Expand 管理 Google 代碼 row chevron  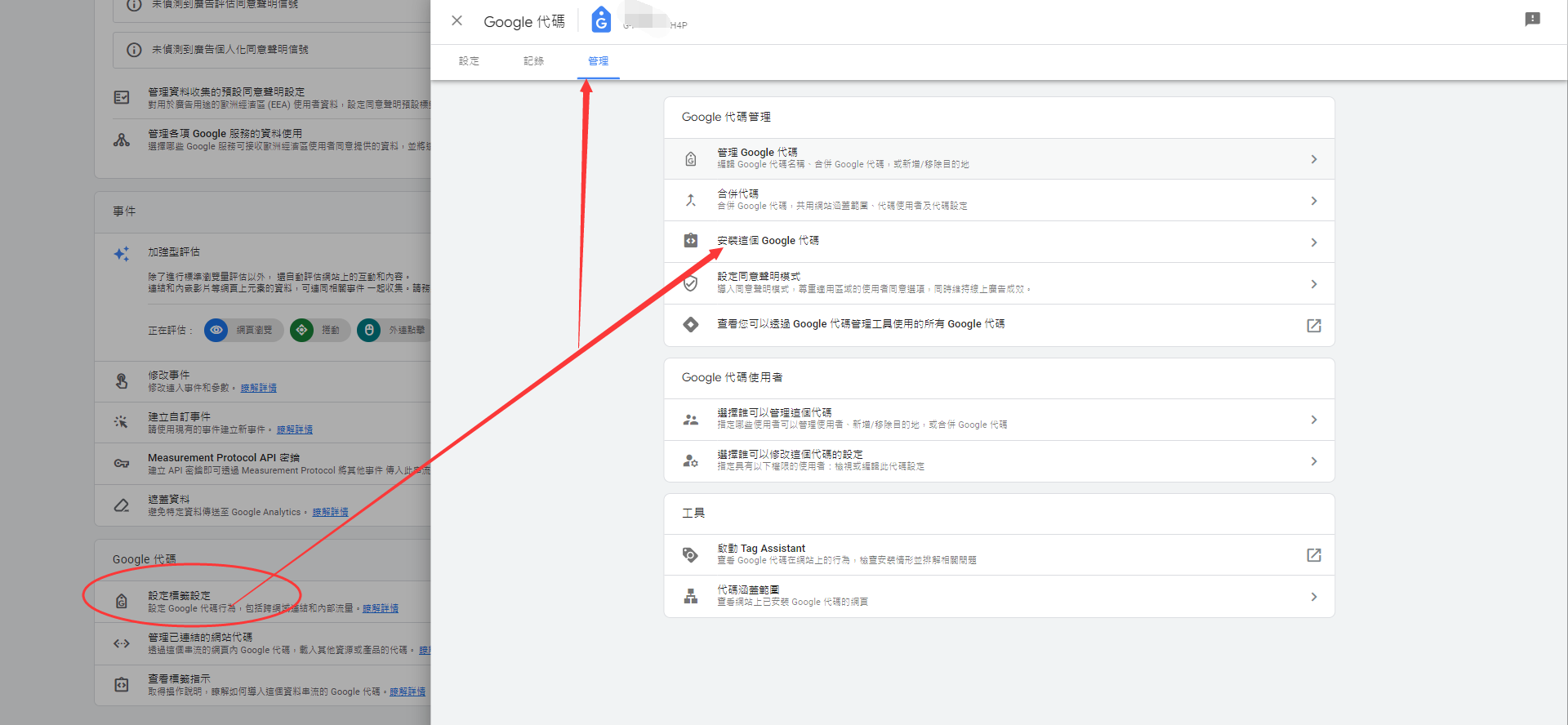pyautogui.click(x=1313, y=159)
